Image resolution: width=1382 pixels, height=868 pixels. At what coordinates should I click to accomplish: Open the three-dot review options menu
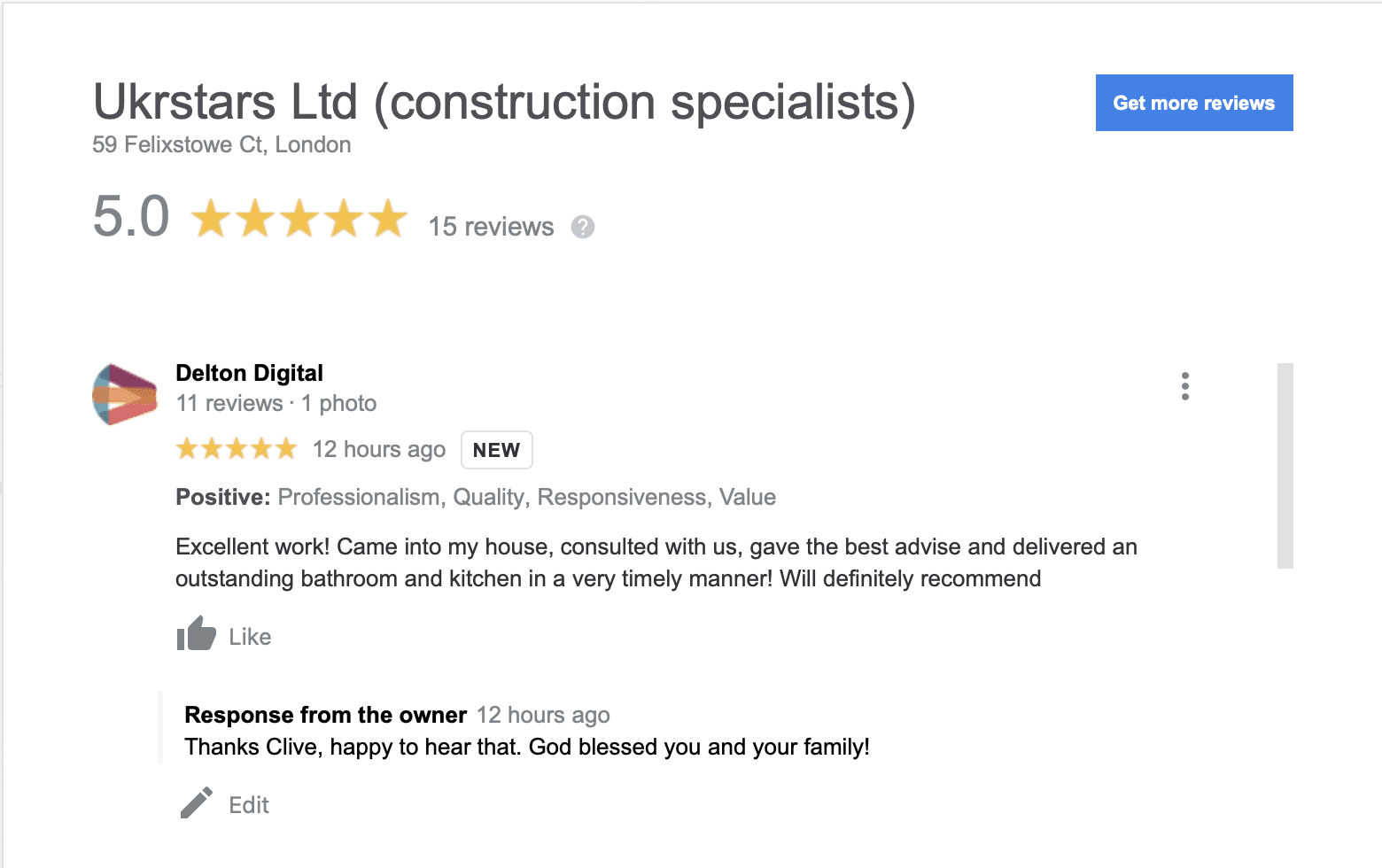click(1184, 386)
